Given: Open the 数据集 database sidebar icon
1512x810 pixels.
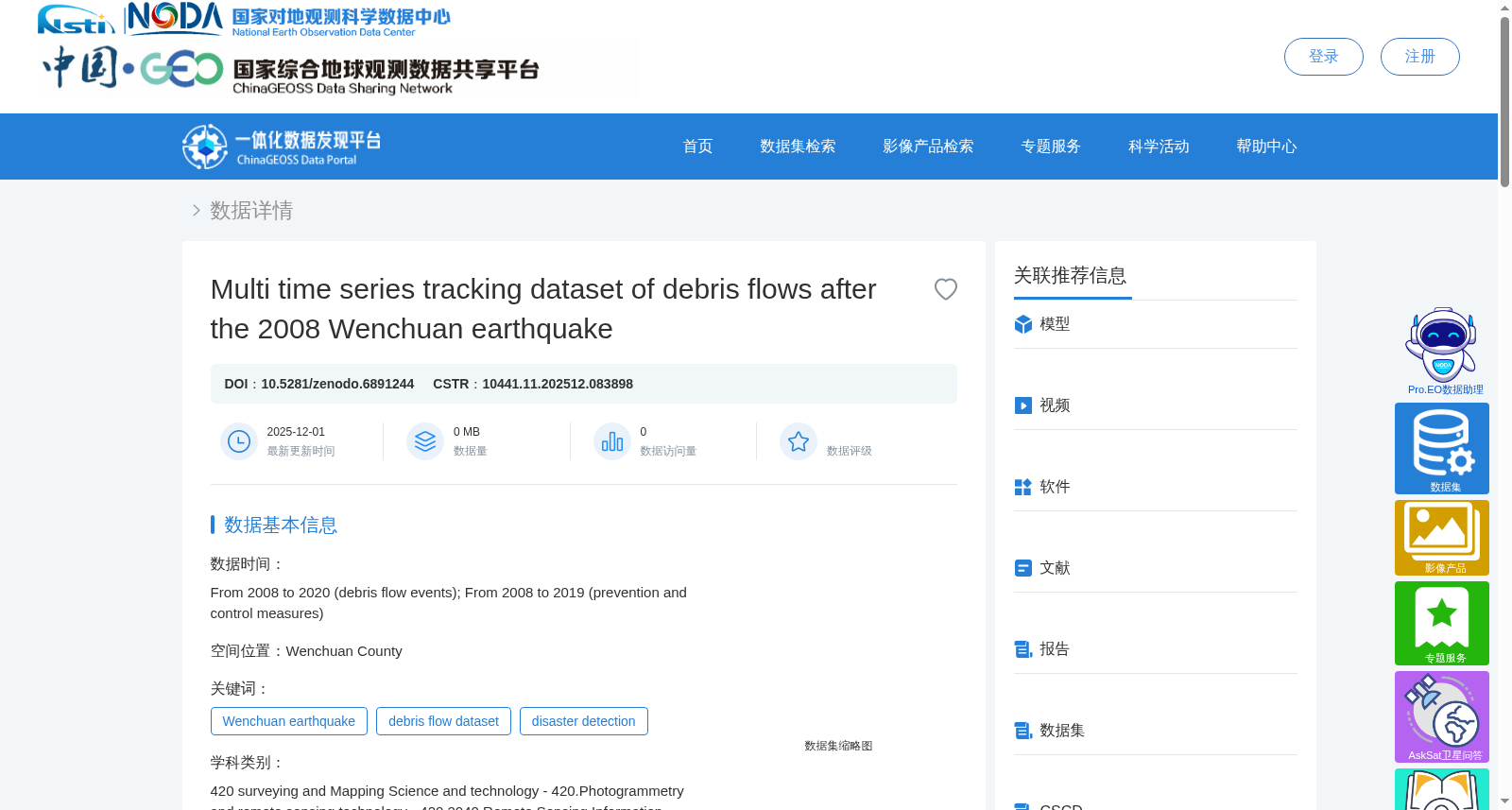Looking at the screenshot, I should coord(1442,448).
